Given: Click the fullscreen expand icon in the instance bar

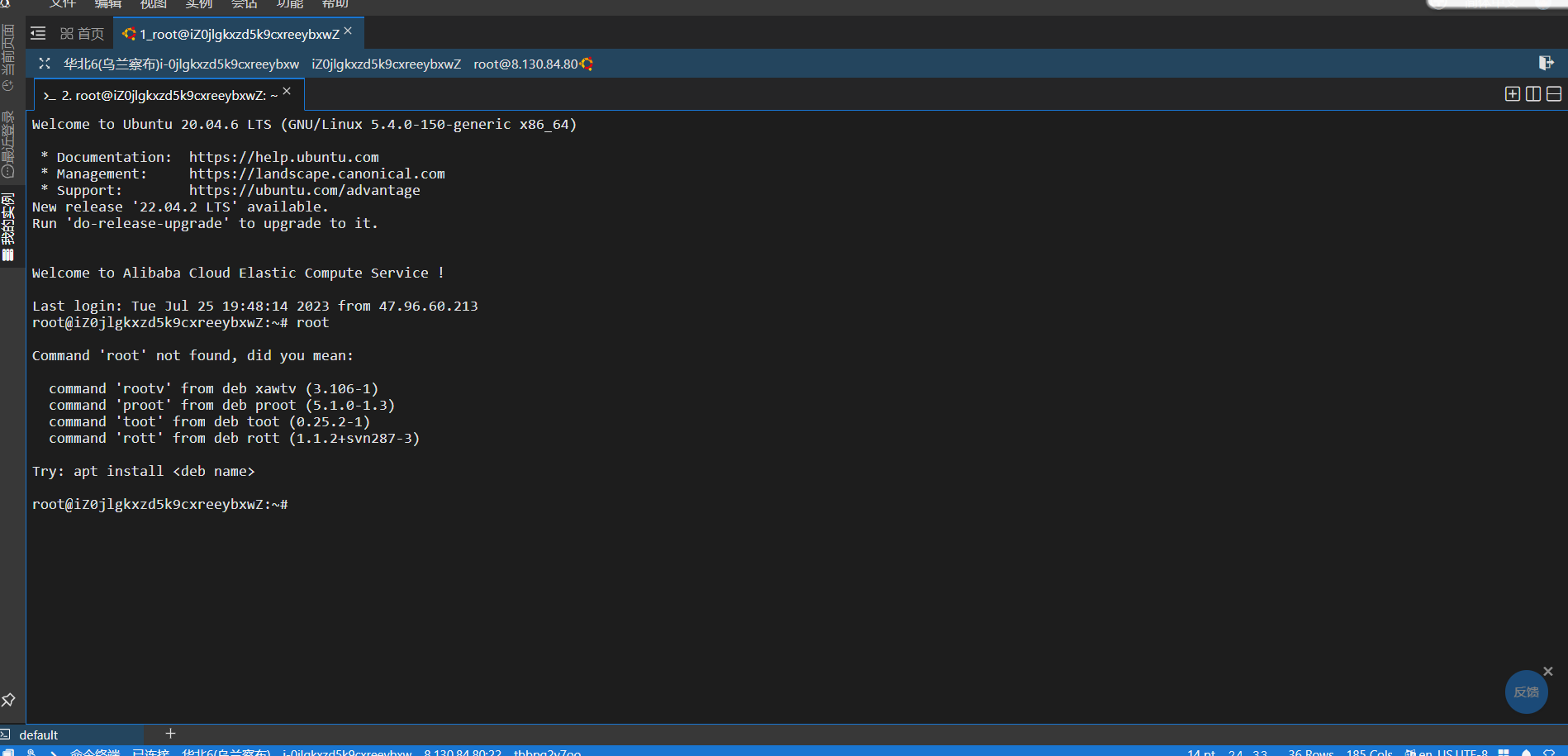Looking at the screenshot, I should click(45, 64).
